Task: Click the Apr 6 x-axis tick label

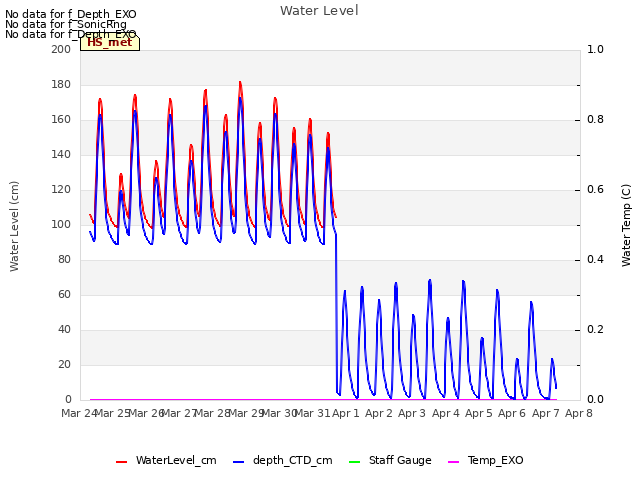Action: (512, 413)
